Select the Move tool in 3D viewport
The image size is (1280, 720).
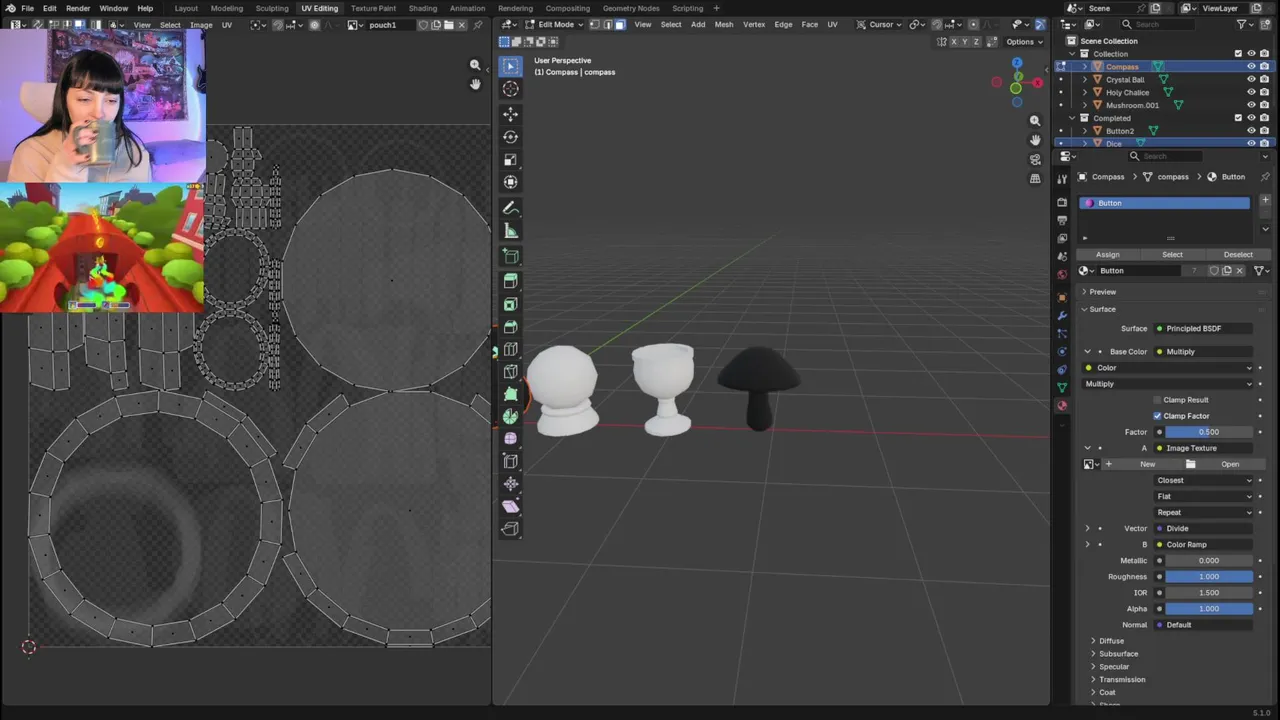pyautogui.click(x=510, y=114)
